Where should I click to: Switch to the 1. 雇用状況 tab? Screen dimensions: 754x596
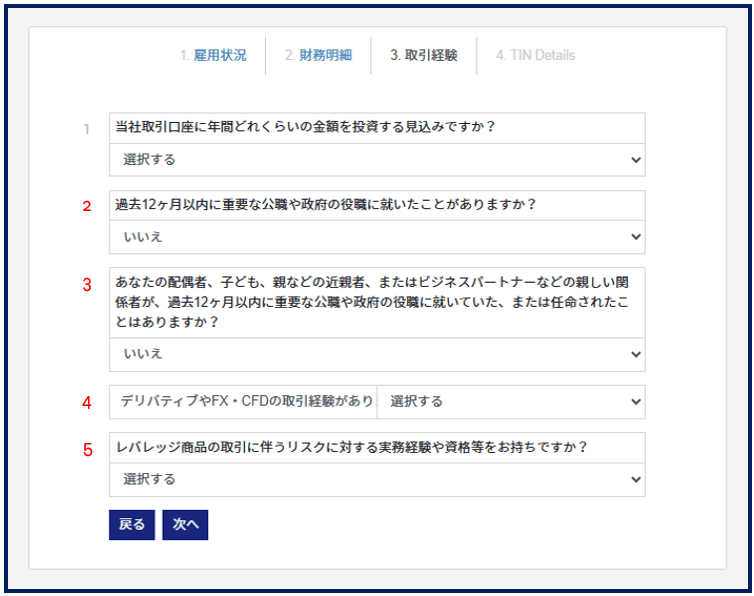[213, 55]
